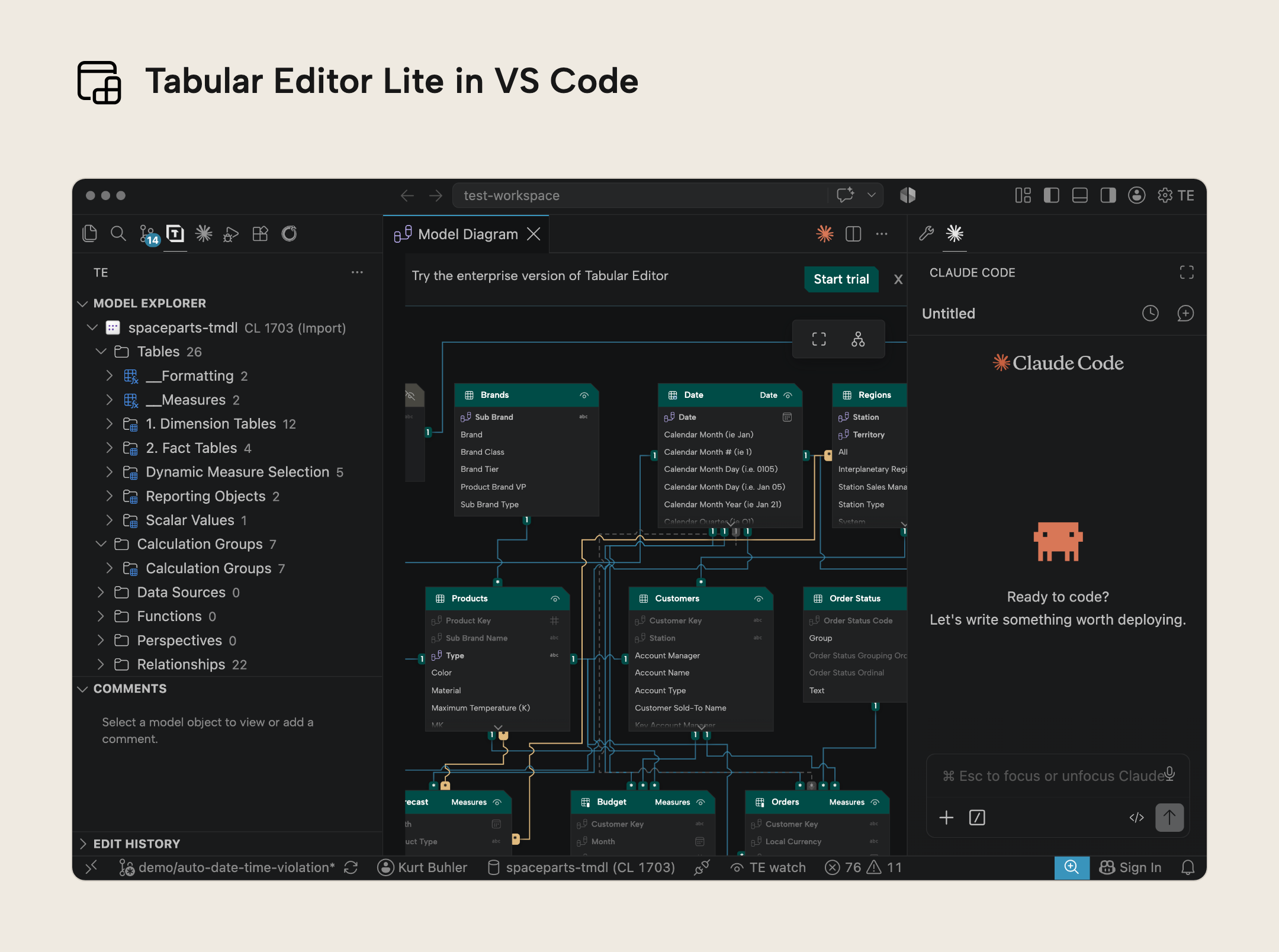The width and height of the screenshot is (1279, 952).
Task: Maximize the Claude Code panel
Action: pos(1187,272)
